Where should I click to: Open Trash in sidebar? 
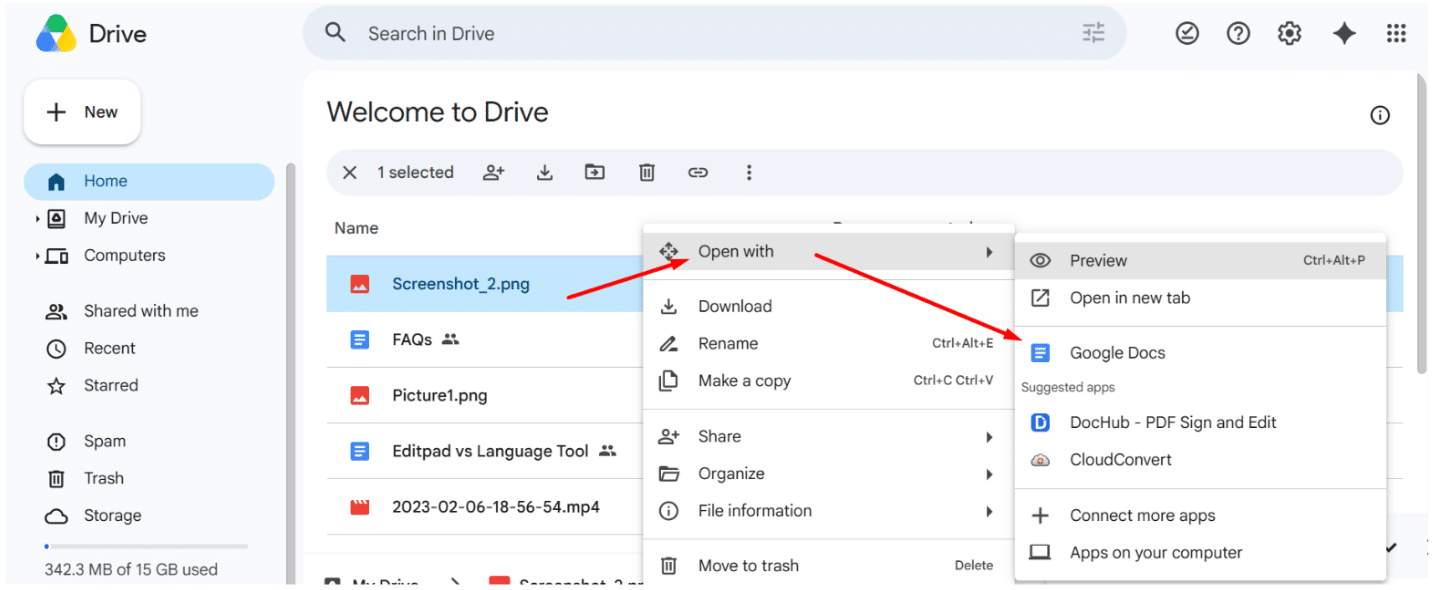tap(104, 478)
